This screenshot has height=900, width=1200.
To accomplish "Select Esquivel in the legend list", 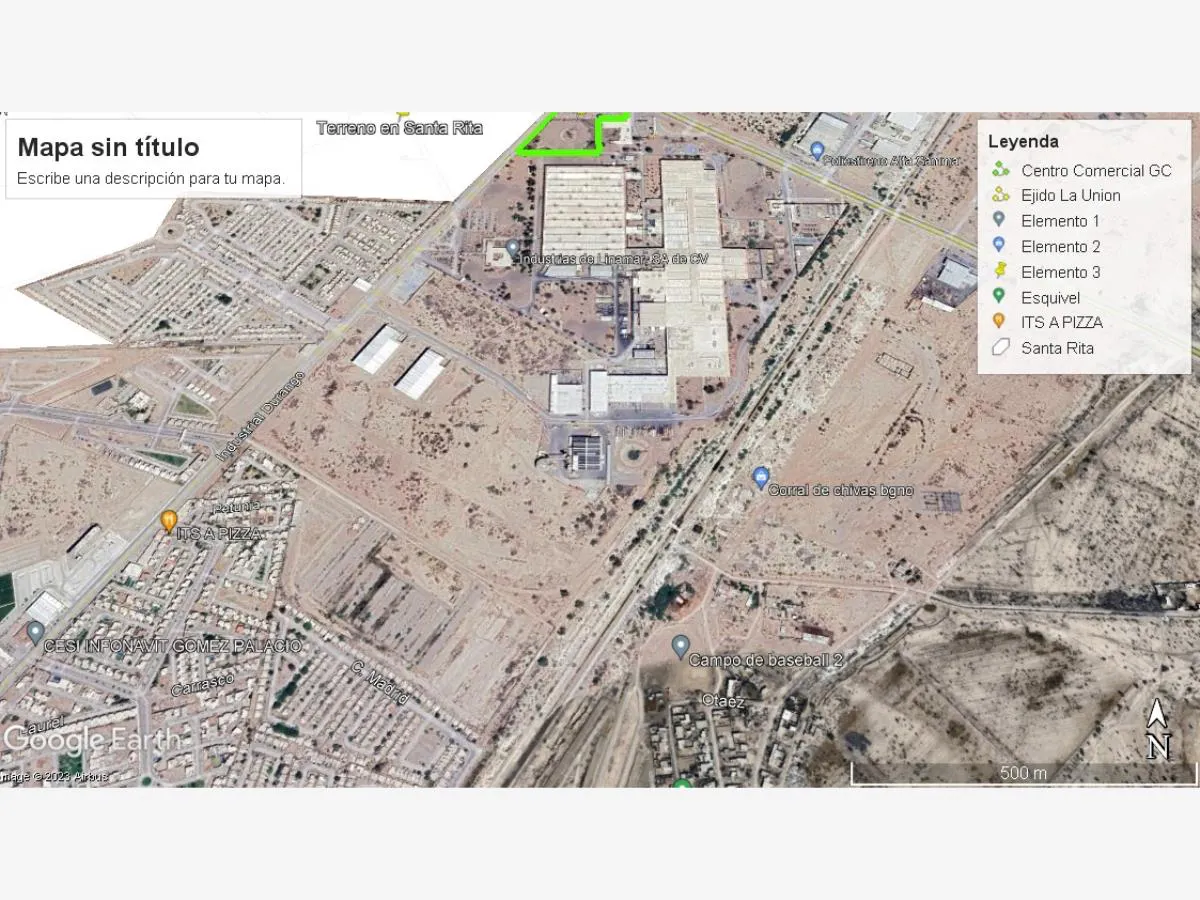I will 1035,297.
